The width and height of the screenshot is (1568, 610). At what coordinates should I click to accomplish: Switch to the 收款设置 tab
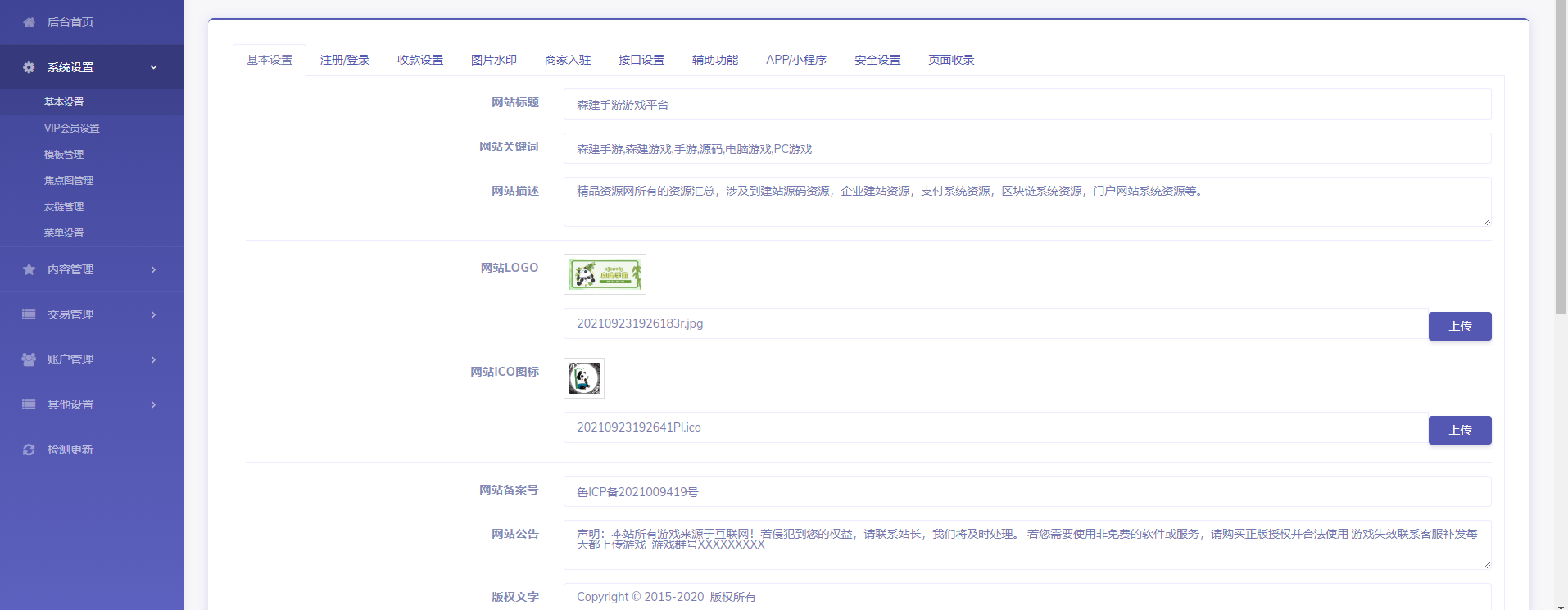420,60
